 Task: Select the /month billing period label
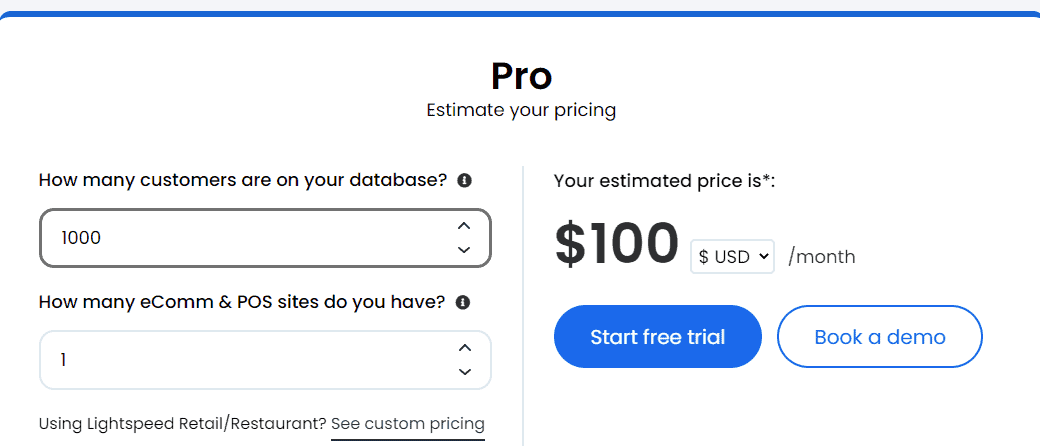[822, 257]
